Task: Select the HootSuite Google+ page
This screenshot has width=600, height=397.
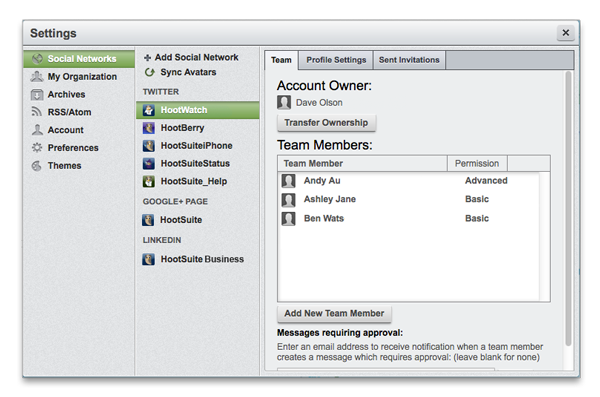Action: (197, 220)
